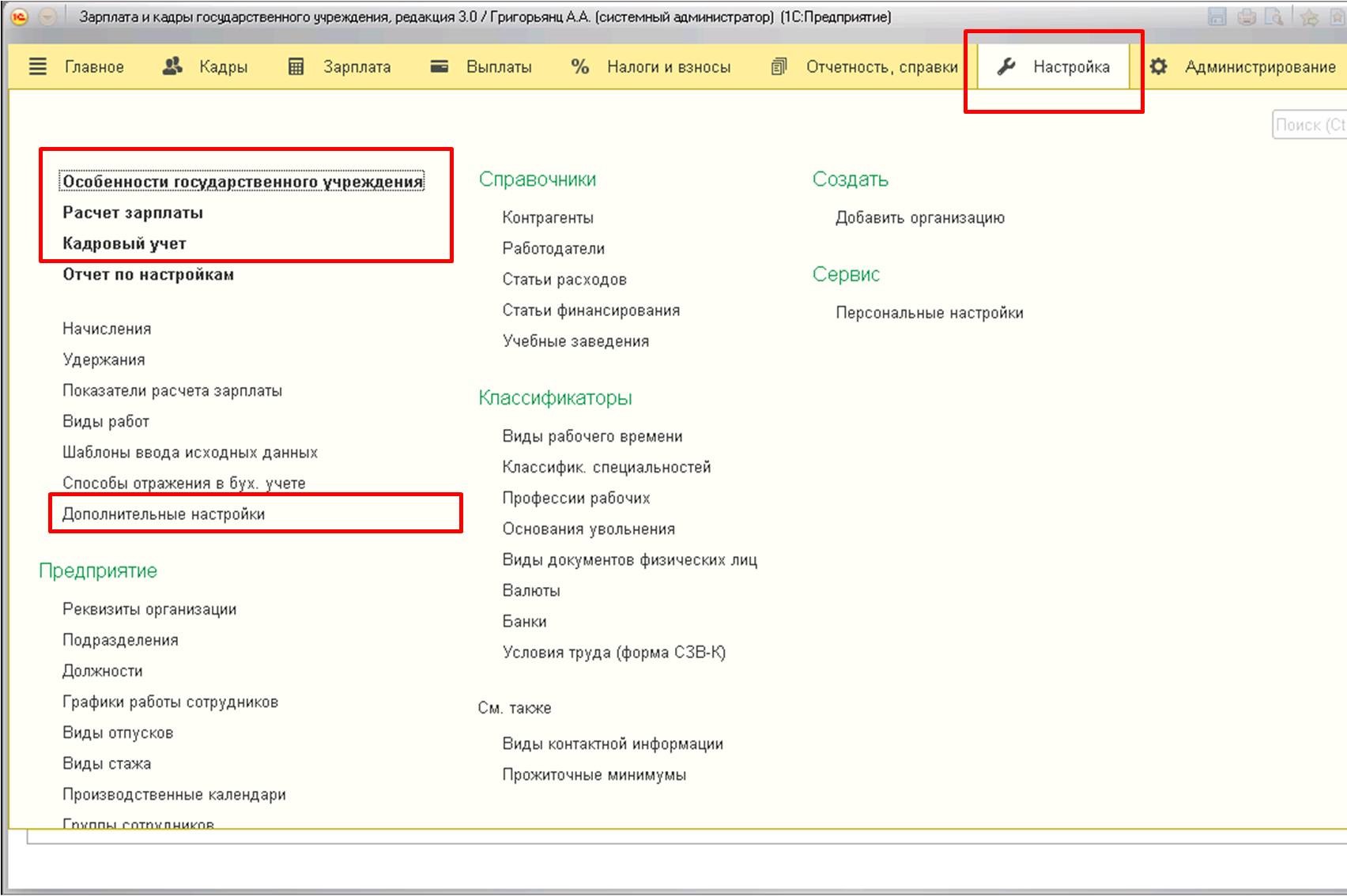Open the Виды отпусков list
1347x896 pixels.
coord(118,732)
